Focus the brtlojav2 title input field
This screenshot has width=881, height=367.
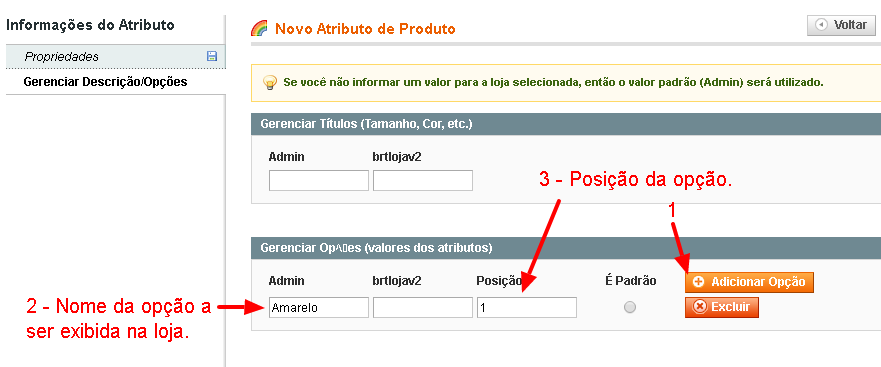[423, 180]
